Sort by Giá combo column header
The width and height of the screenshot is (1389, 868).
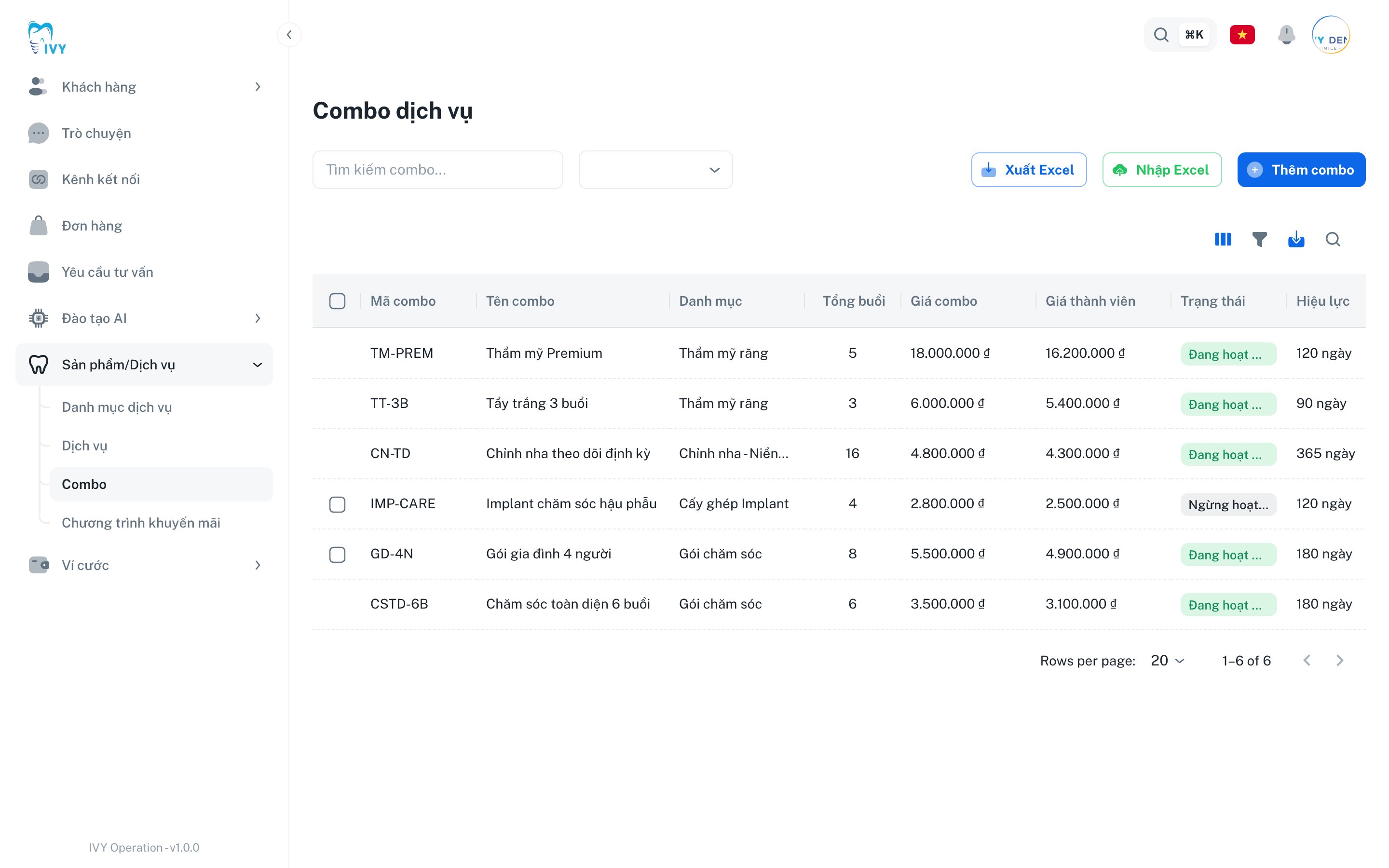point(943,301)
